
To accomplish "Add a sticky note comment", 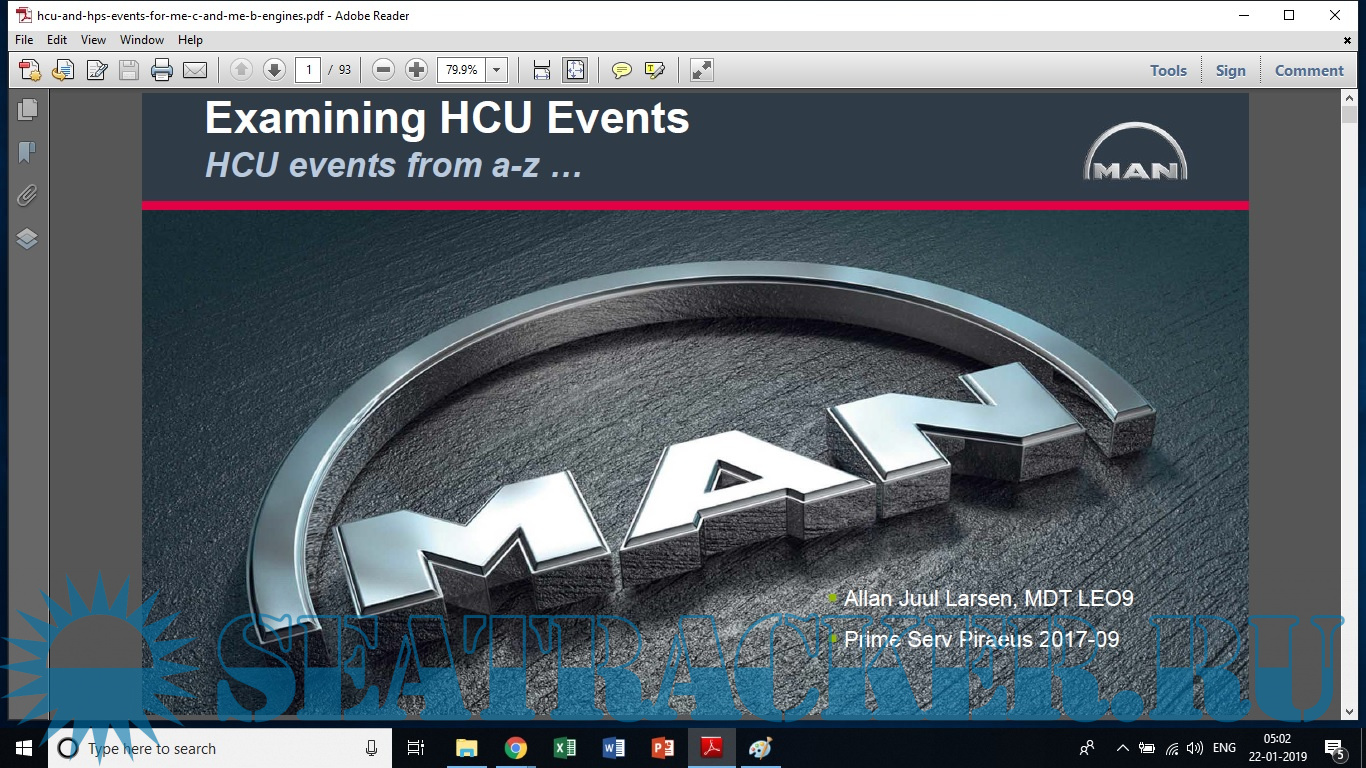I will 622,70.
